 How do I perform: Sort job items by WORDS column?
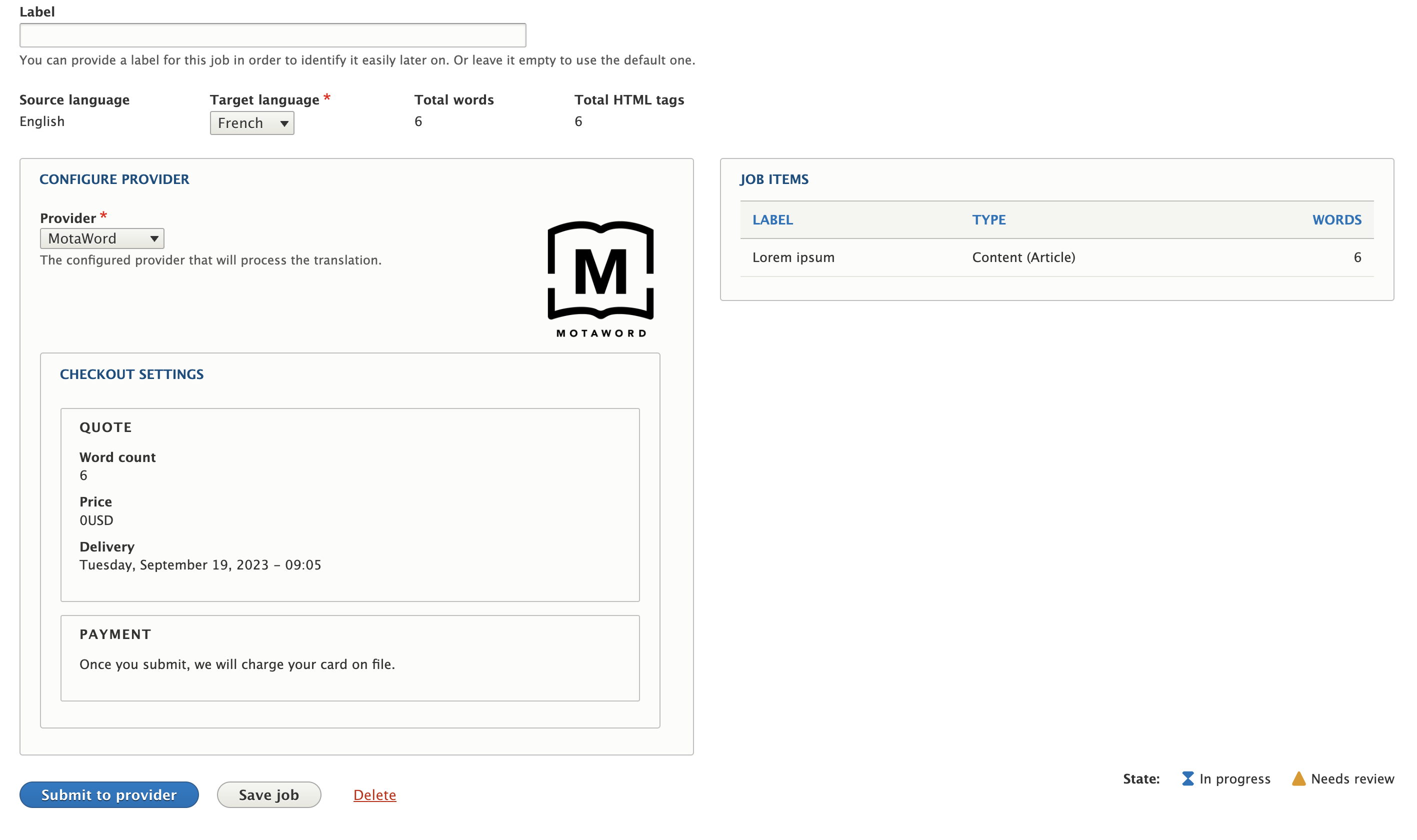point(1336,219)
